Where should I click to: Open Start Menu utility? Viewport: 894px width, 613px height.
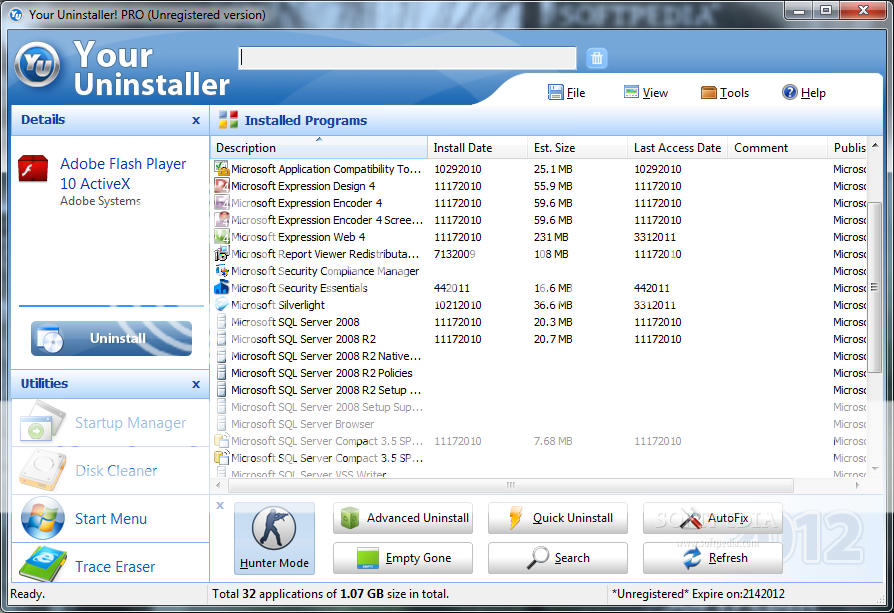(x=110, y=518)
